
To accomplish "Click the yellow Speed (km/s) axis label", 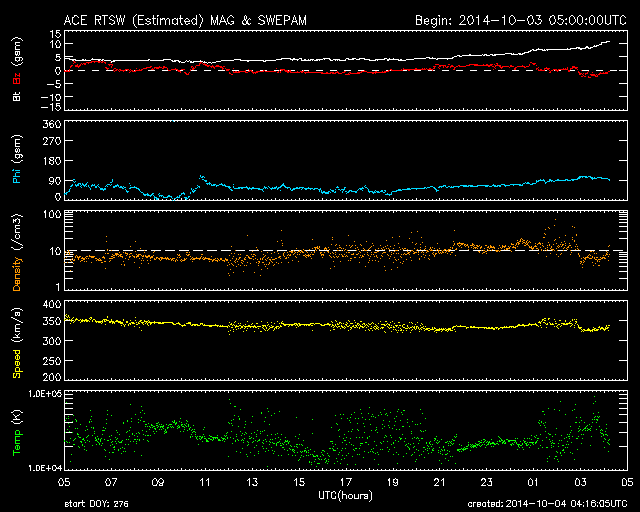I will 17,343.
